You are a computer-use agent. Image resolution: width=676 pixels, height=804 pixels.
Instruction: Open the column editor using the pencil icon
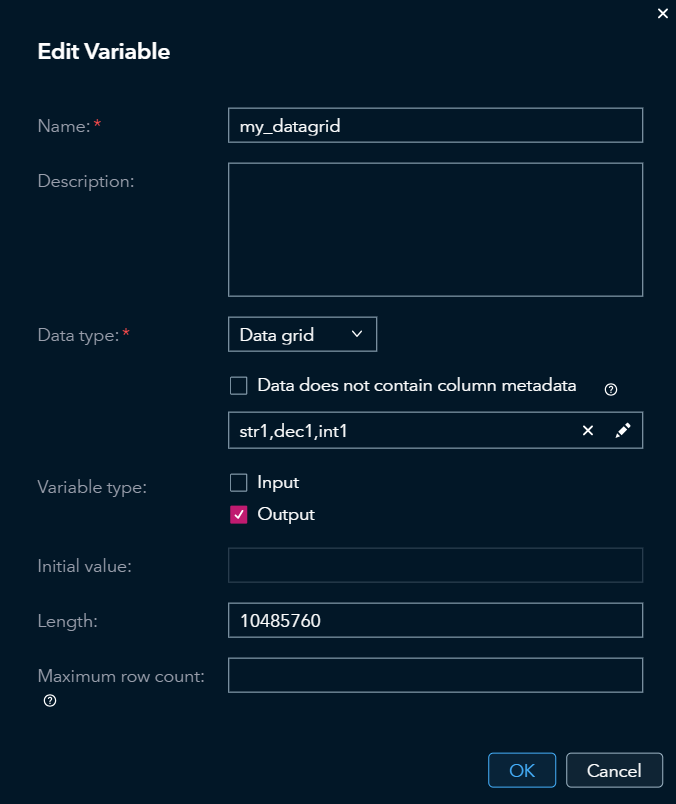pyautogui.click(x=621, y=430)
